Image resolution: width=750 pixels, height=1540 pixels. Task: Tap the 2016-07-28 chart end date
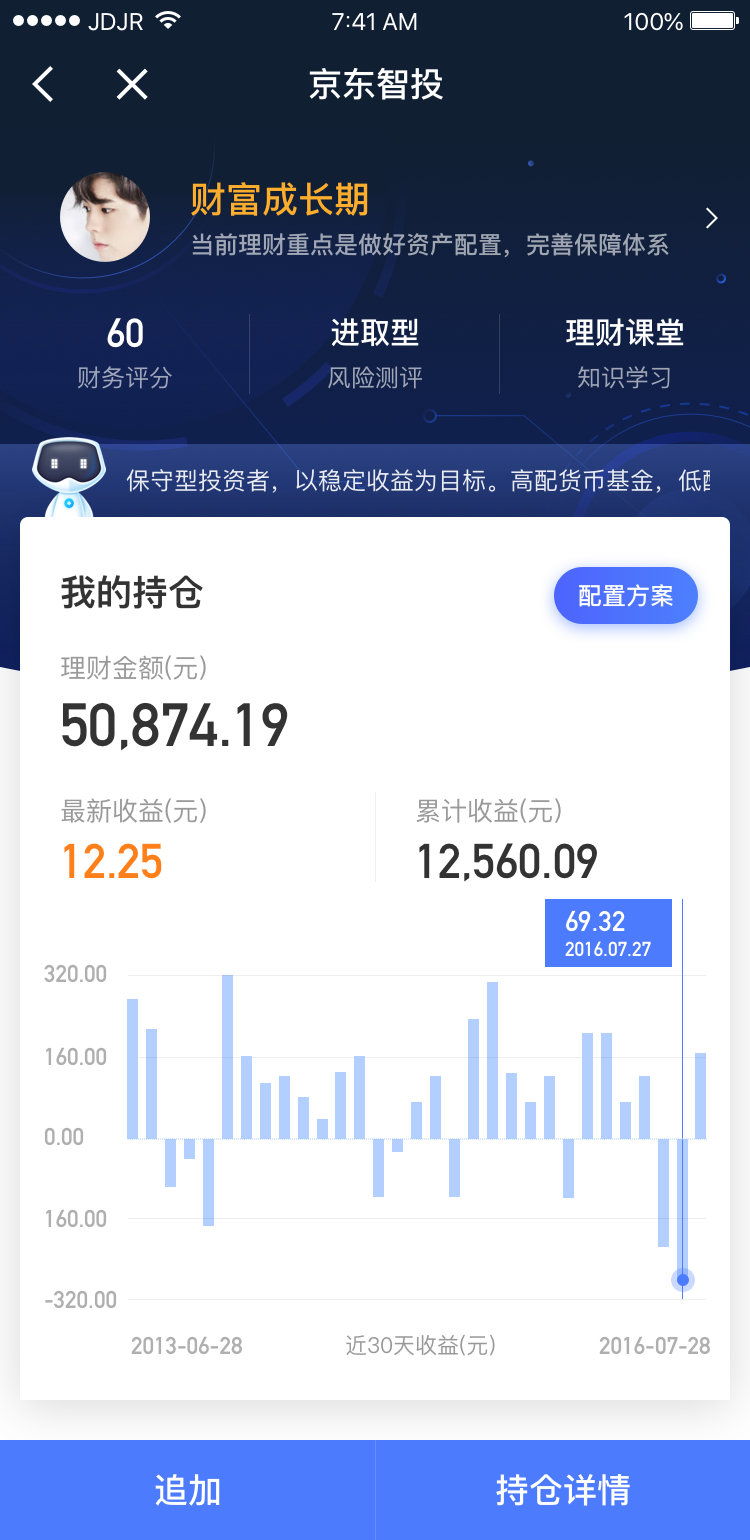point(655,1346)
